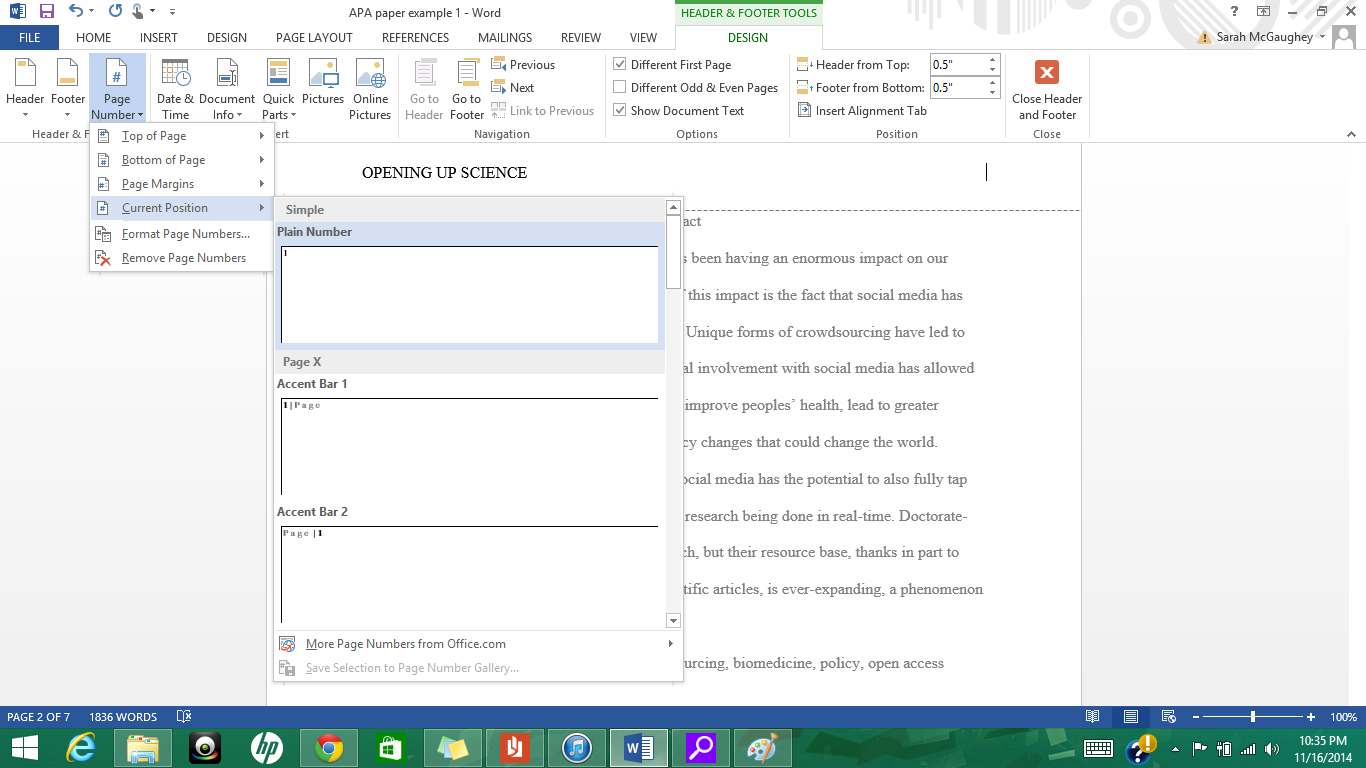Image resolution: width=1366 pixels, height=768 pixels.
Task: Expand the Top of Page submenu
Action: coord(152,135)
